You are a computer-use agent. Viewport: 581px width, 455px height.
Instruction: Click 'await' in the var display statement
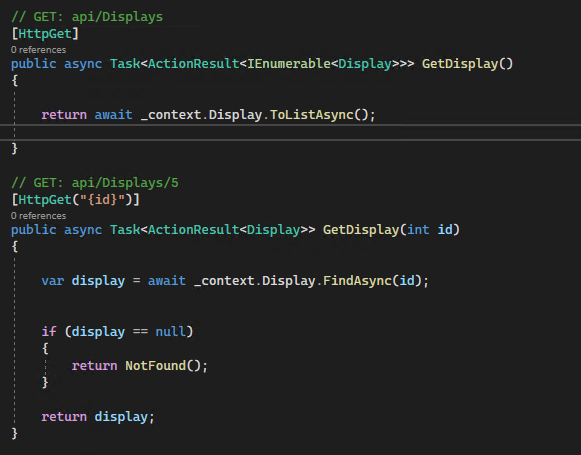(167, 281)
